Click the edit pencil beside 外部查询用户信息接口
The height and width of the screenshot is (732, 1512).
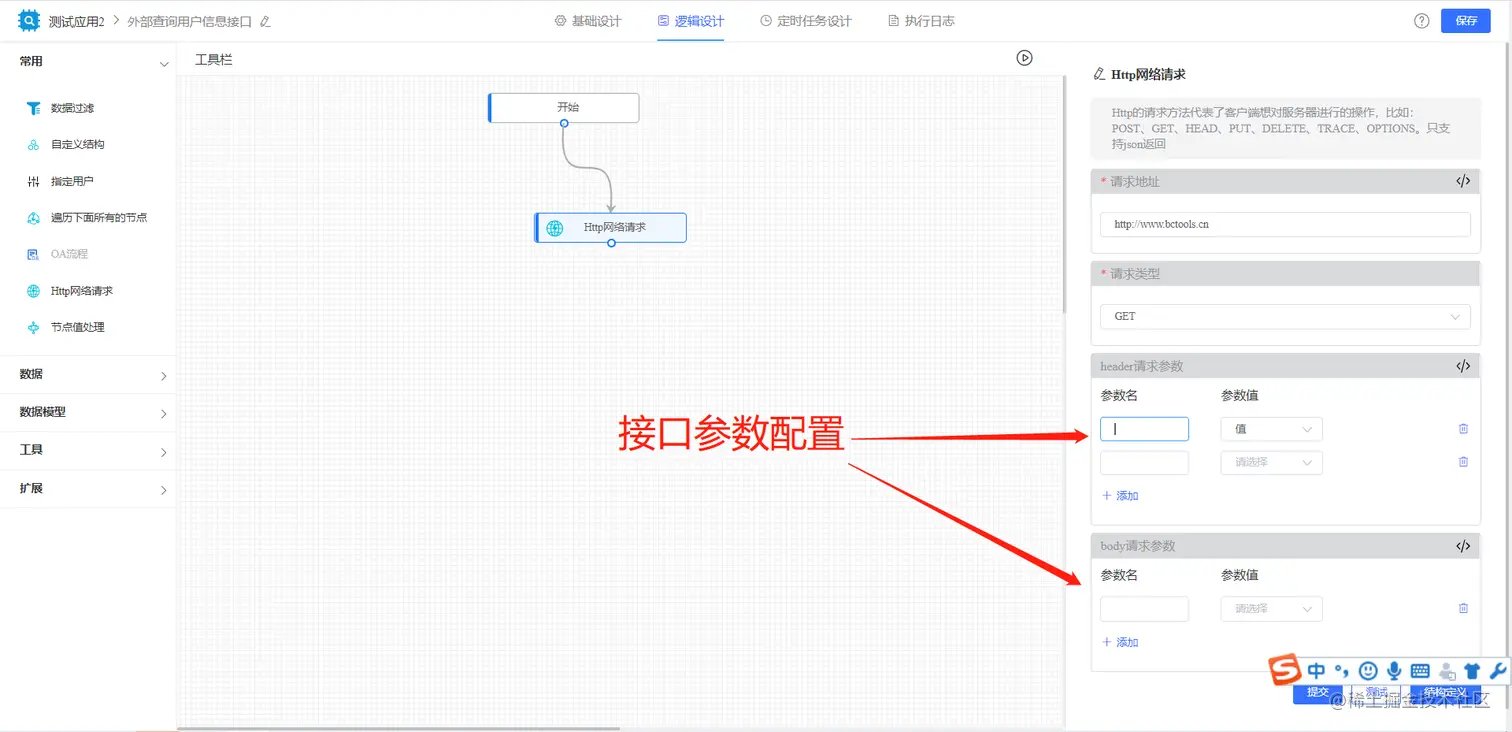[x=265, y=21]
